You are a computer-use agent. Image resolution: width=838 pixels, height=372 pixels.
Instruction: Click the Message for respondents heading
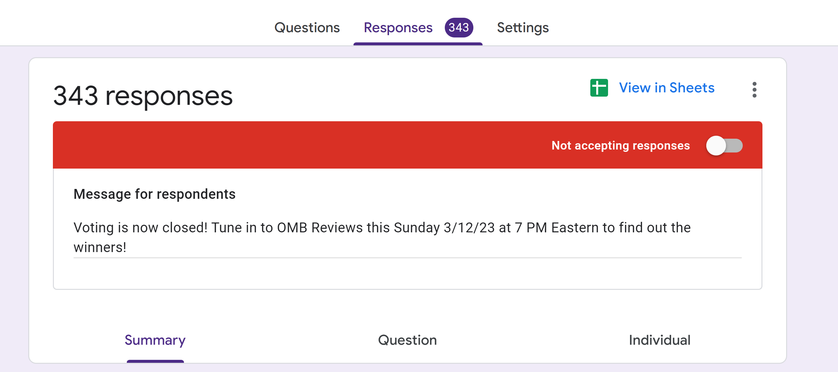[x=154, y=194]
